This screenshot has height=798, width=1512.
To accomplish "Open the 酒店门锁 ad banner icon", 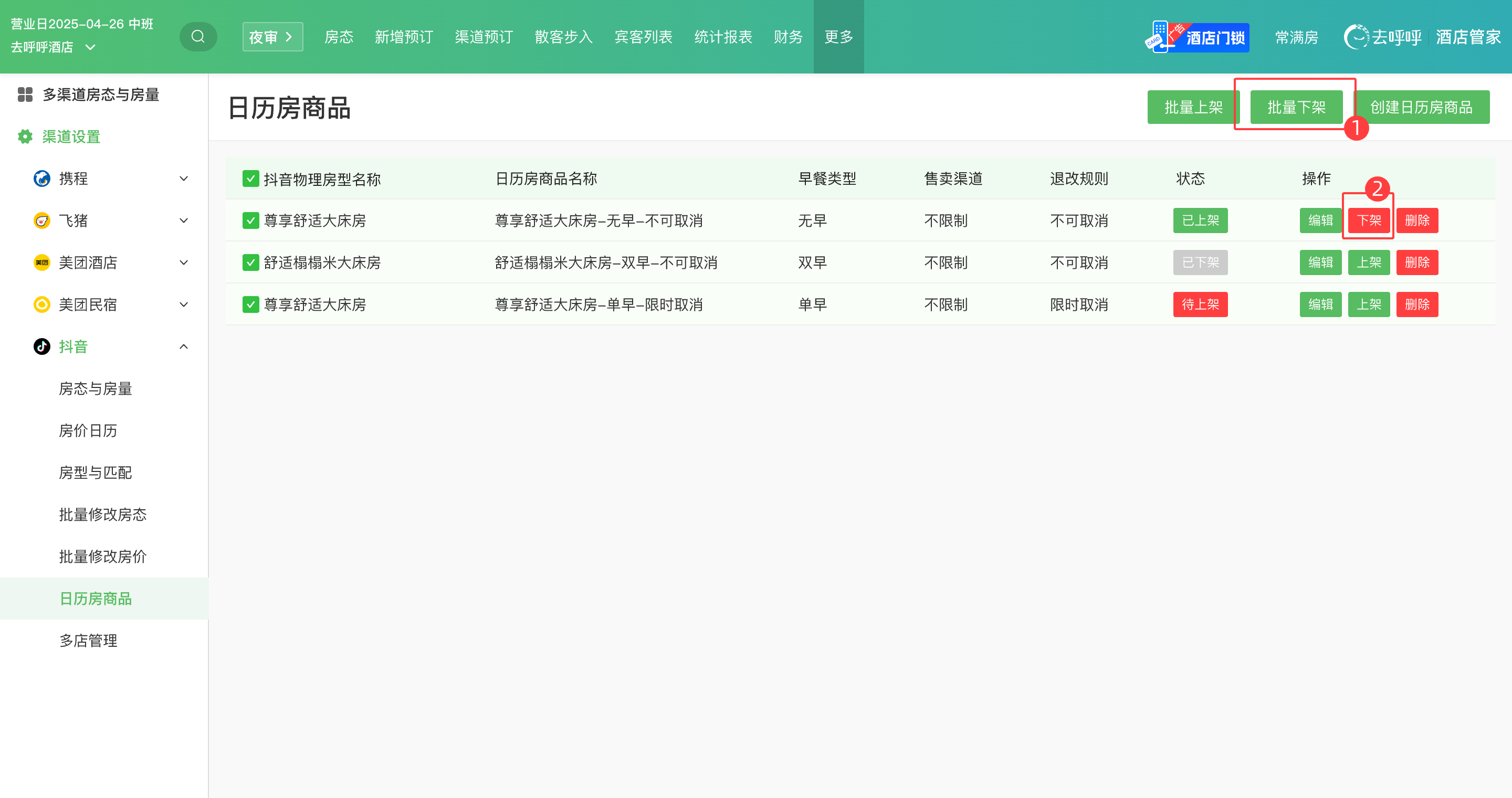I will (1196, 37).
